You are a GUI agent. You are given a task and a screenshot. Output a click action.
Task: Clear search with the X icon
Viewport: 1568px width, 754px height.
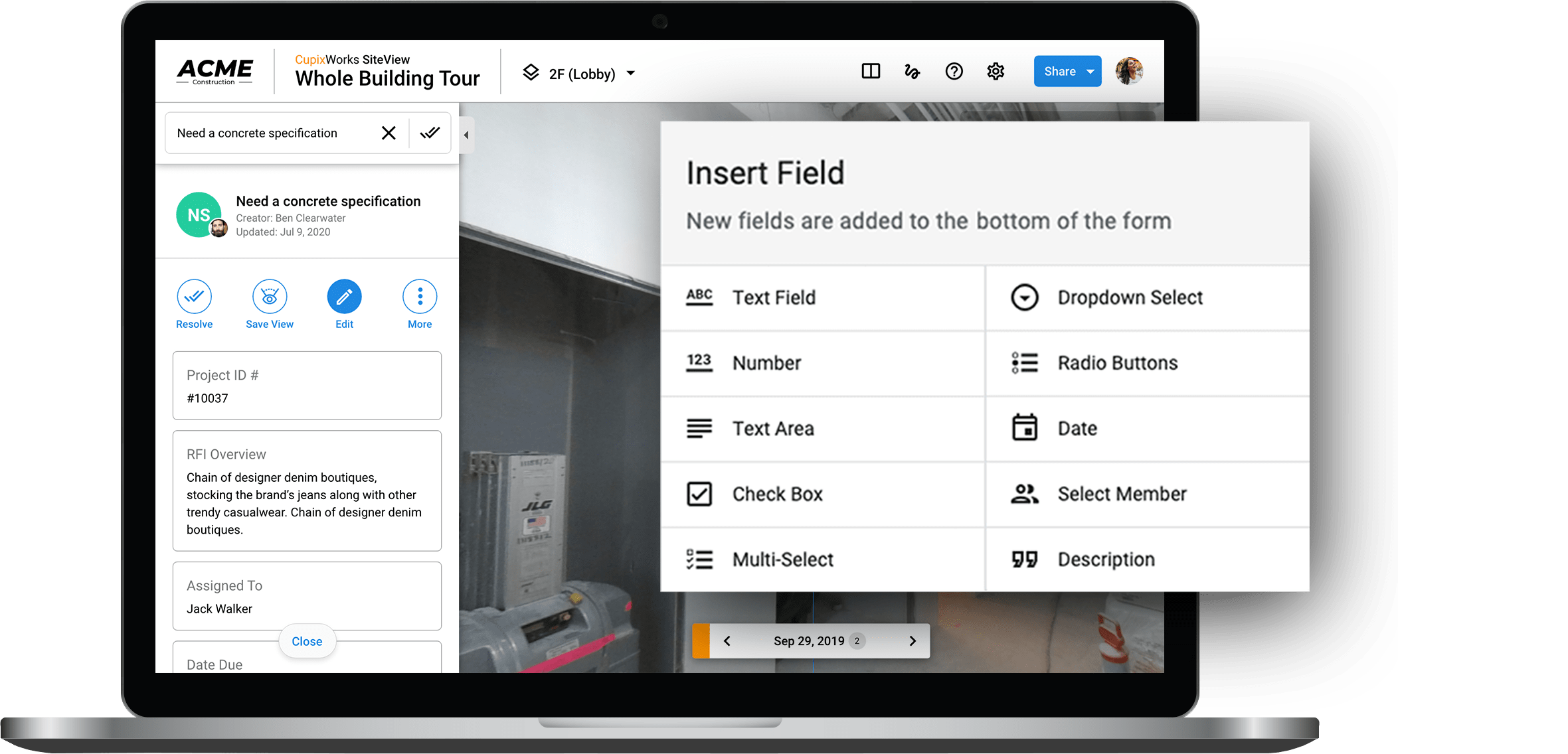(389, 133)
